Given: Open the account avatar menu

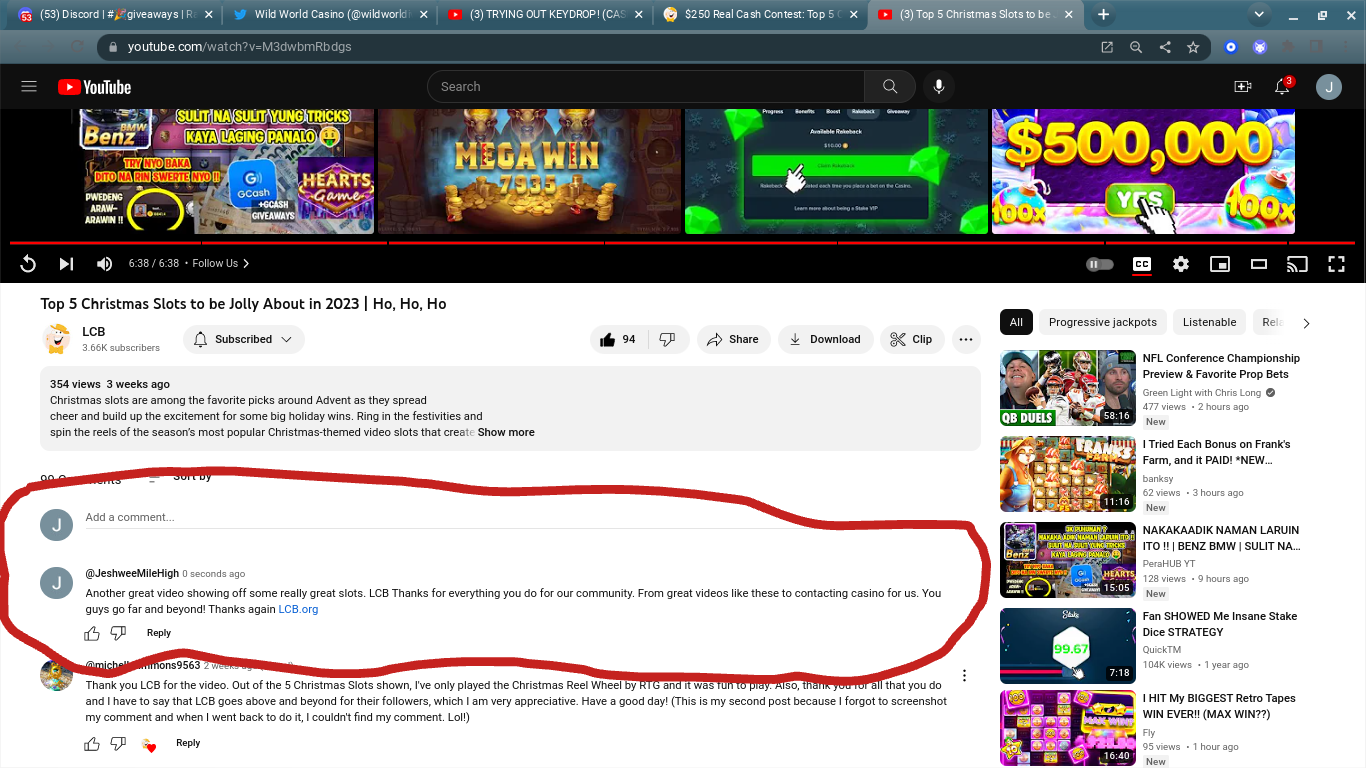Looking at the screenshot, I should coord(1328,87).
